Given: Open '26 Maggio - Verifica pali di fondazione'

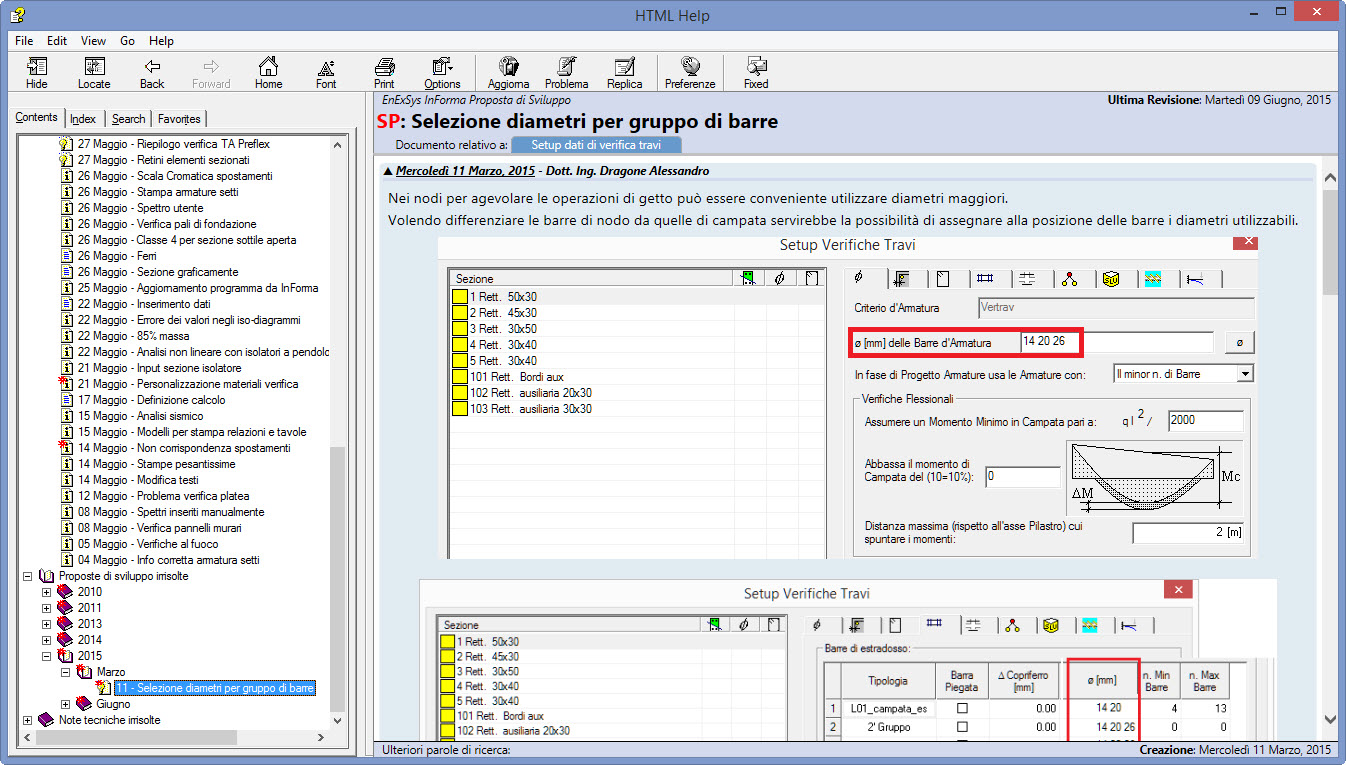Looking at the screenshot, I should (x=167, y=224).
